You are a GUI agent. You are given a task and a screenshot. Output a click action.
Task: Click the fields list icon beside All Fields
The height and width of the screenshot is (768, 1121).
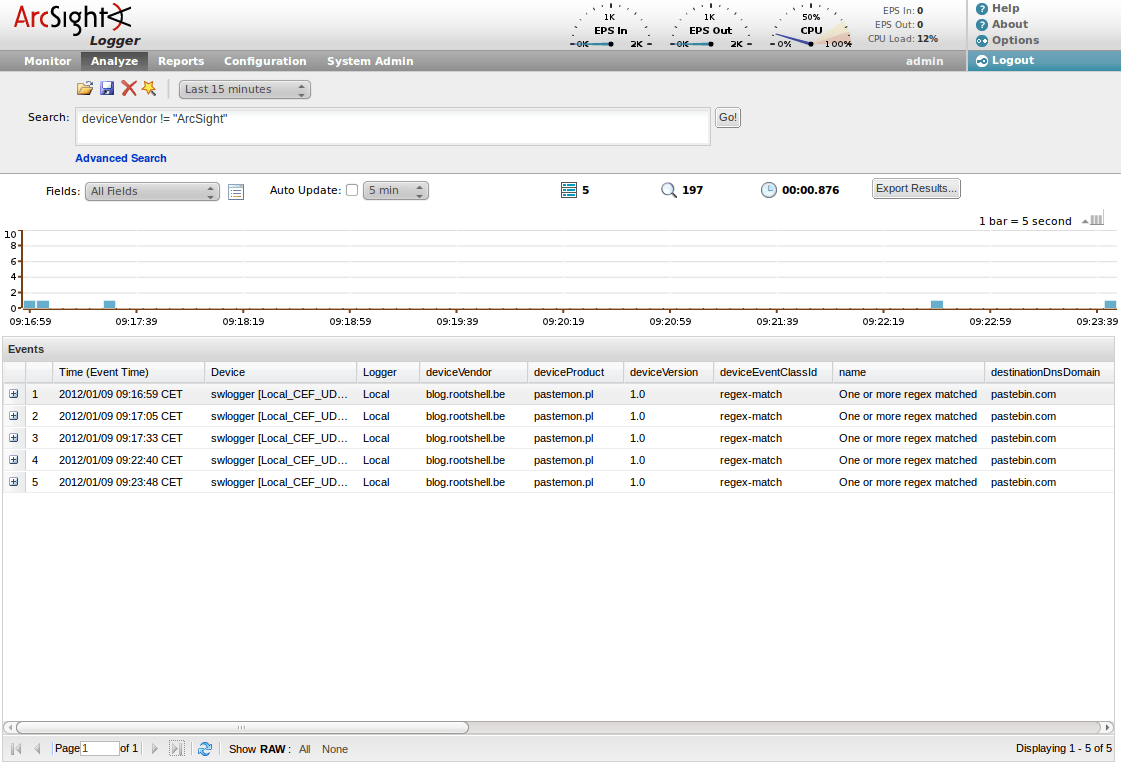pos(236,191)
